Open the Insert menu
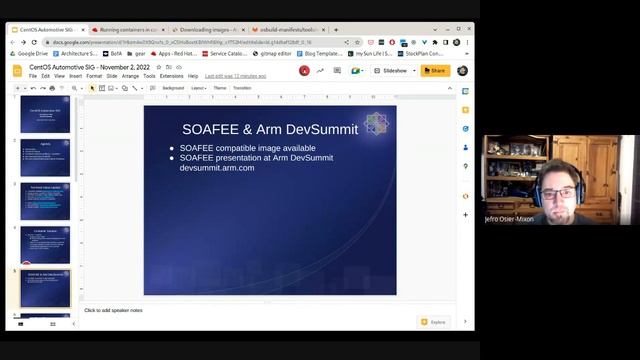The height and width of the screenshot is (360, 640). pos(76,76)
